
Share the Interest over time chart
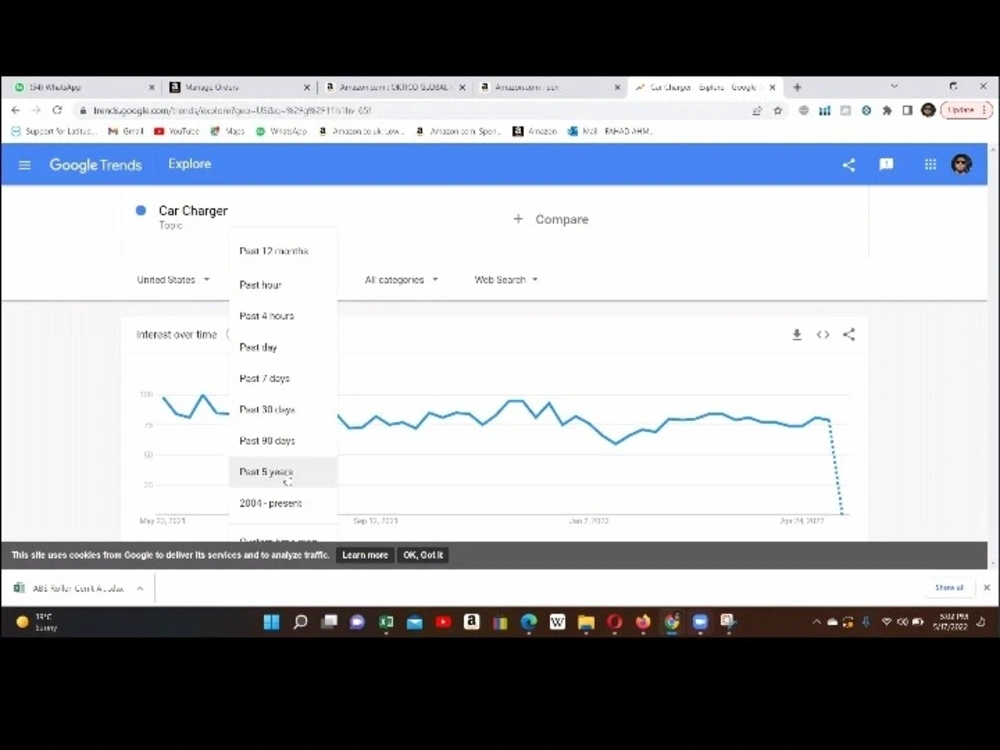[849, 334]
